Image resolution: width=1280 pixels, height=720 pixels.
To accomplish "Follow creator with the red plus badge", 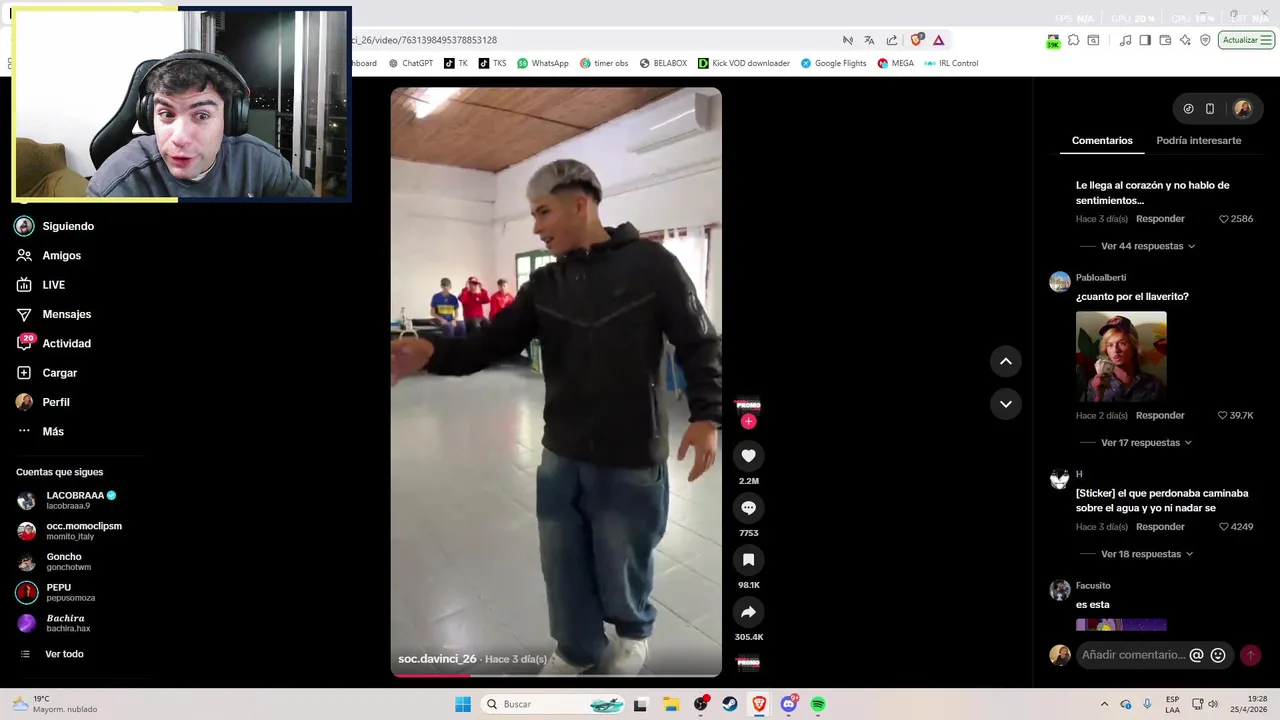I will (x=748, y=422).
